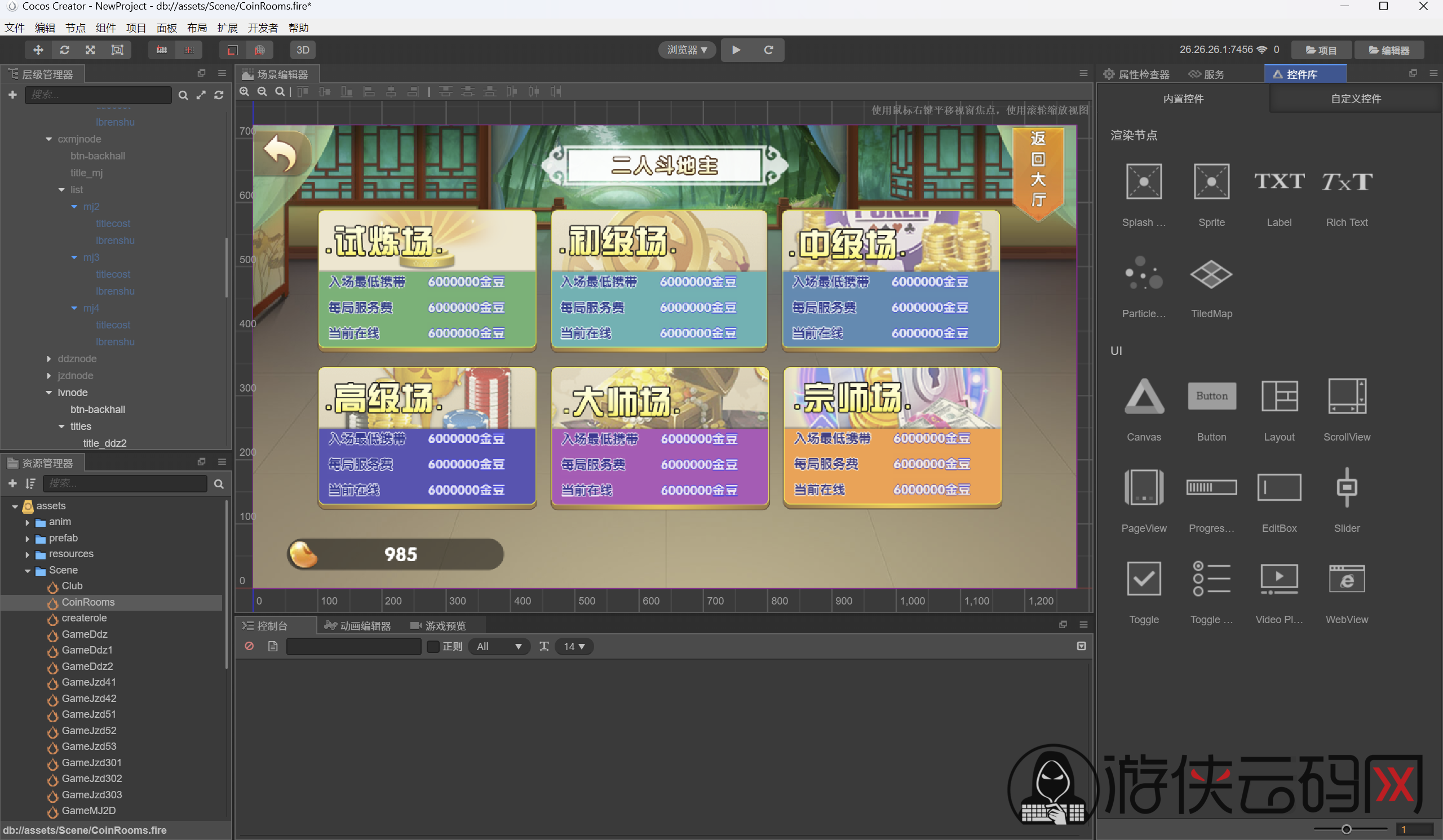
Task: Select the Rotate transform tool
Action: (x=64, y=50)
